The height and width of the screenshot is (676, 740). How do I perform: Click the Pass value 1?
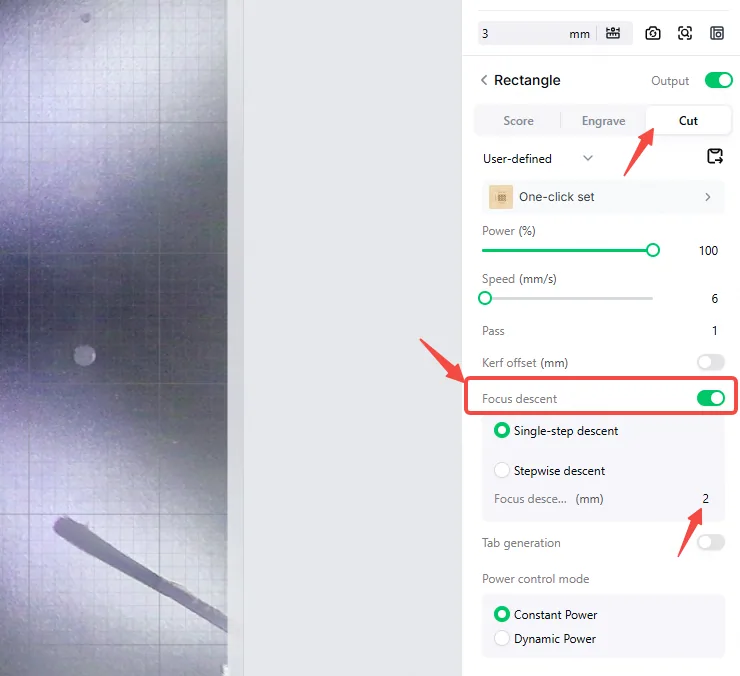point(715,330)
